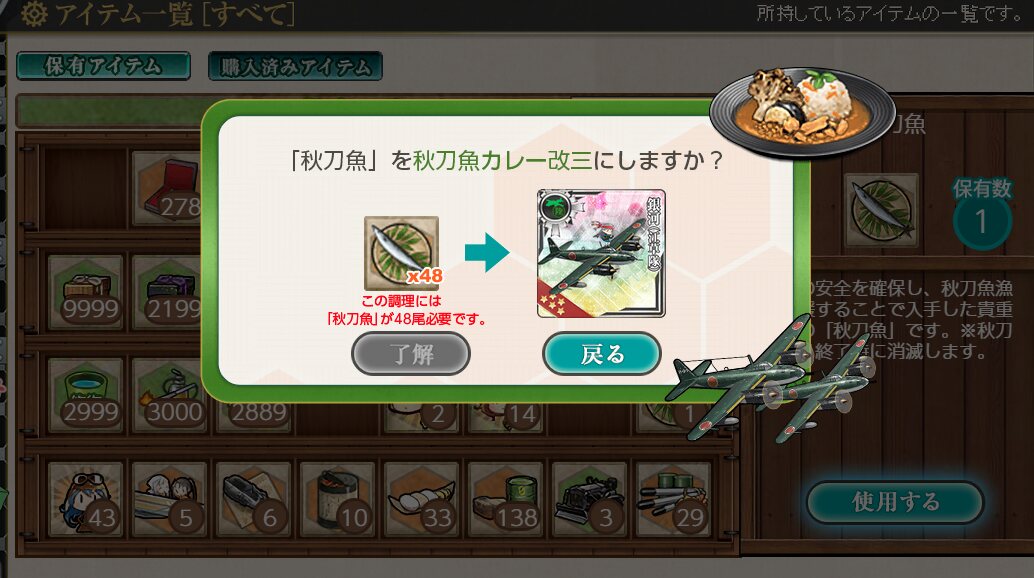
Task: Switch to 購入済みアイテム tab
Action: [295, 66]
